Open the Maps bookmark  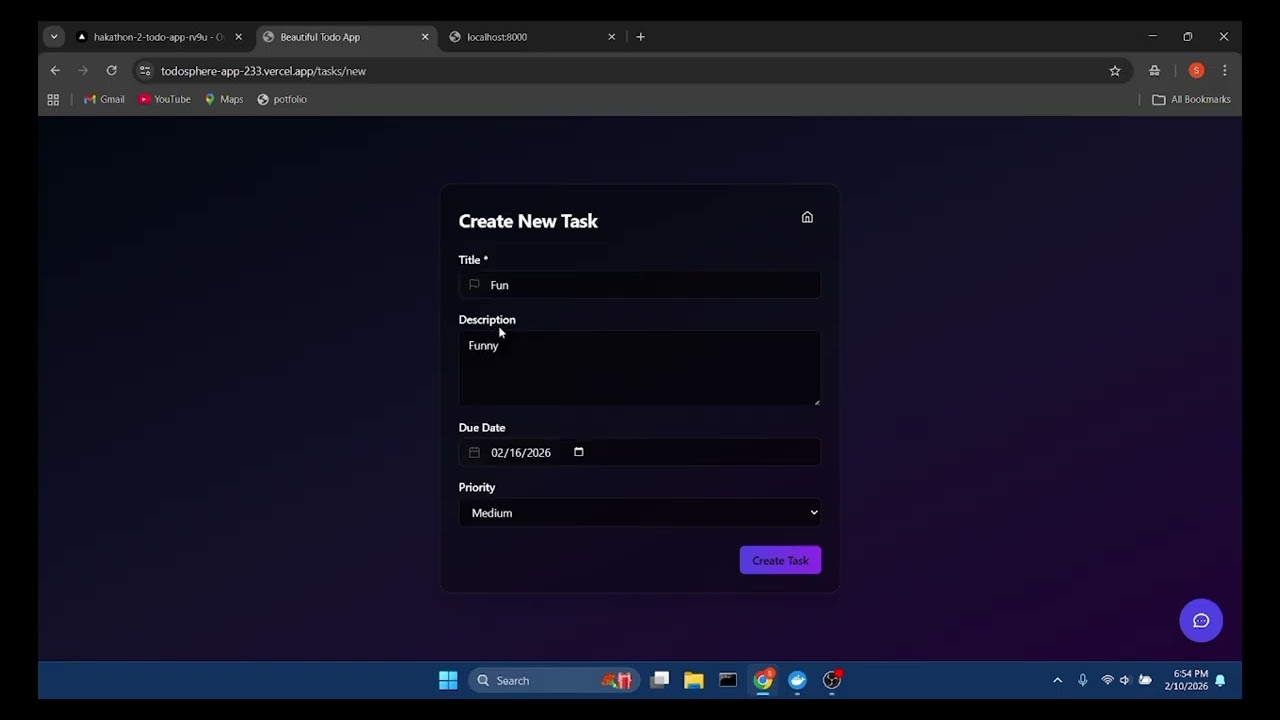(x=224, y=99)
